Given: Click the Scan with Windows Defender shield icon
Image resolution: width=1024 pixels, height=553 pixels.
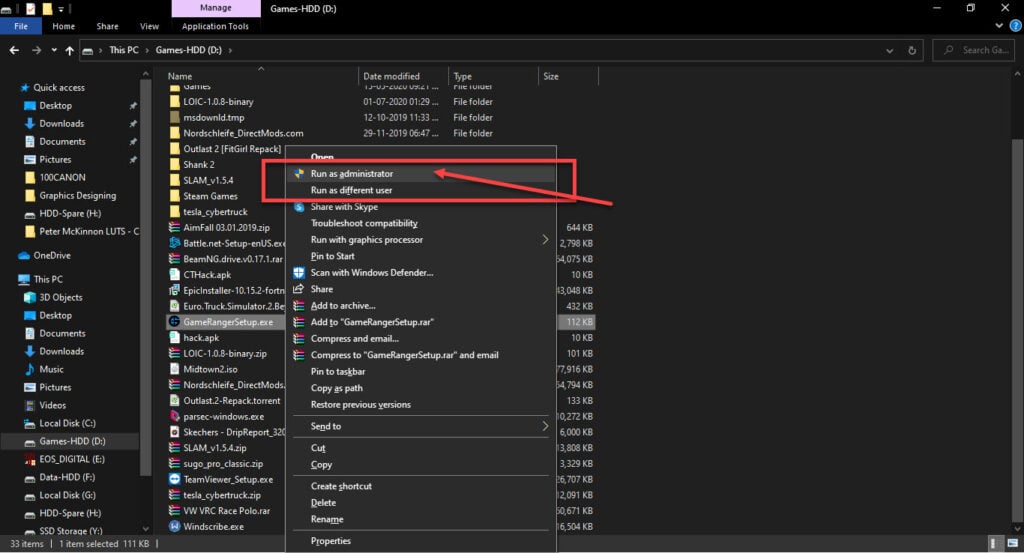Looking at the screenshot, I should pyautogui.click(x=299, y=273).
